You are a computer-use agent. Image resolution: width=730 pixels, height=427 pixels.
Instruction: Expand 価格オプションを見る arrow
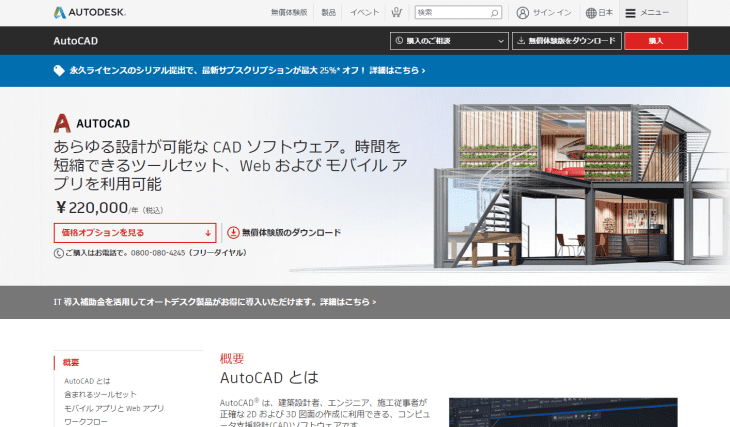(208, 233)
